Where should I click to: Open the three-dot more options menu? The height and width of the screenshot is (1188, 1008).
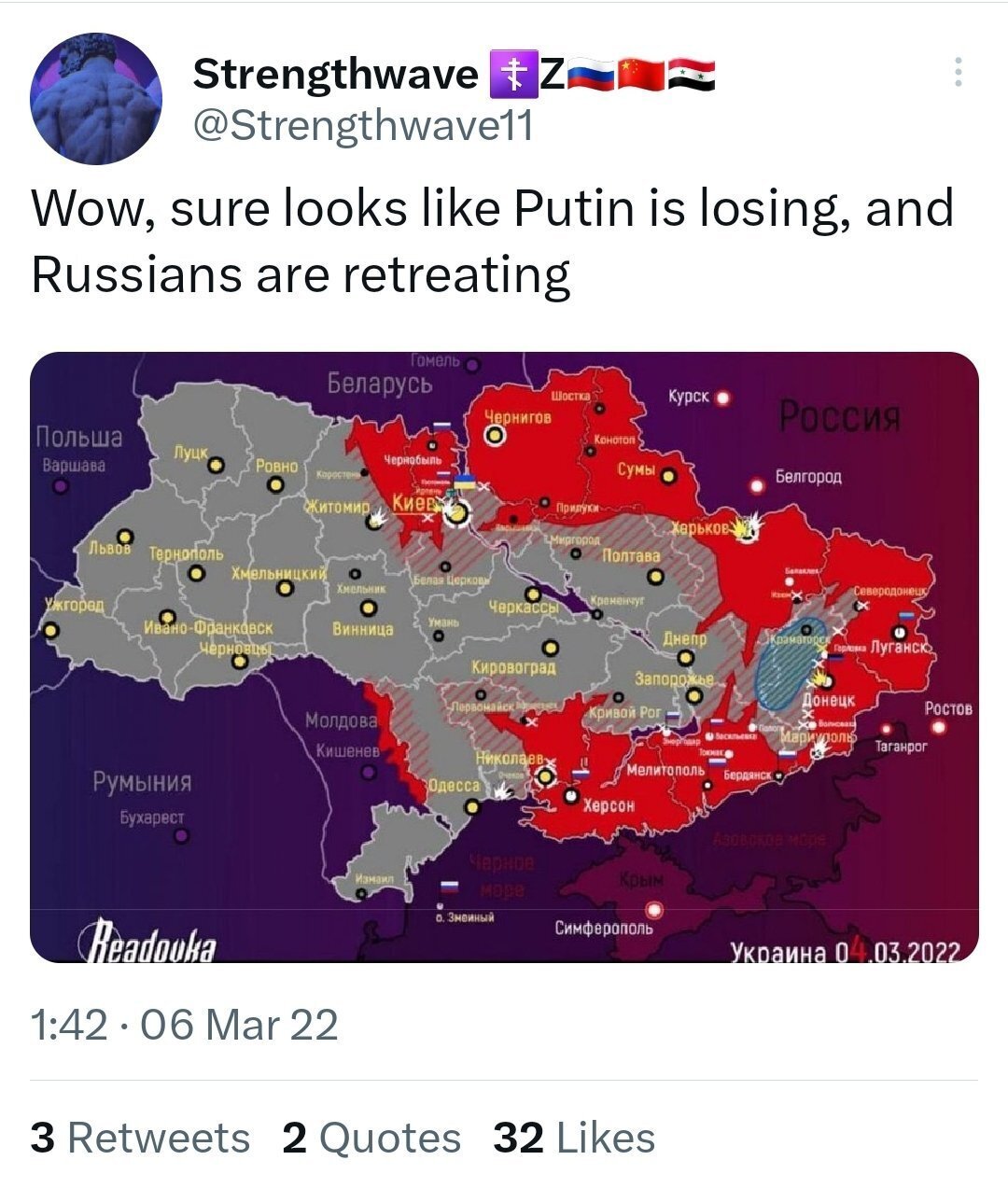pos(959,72)
